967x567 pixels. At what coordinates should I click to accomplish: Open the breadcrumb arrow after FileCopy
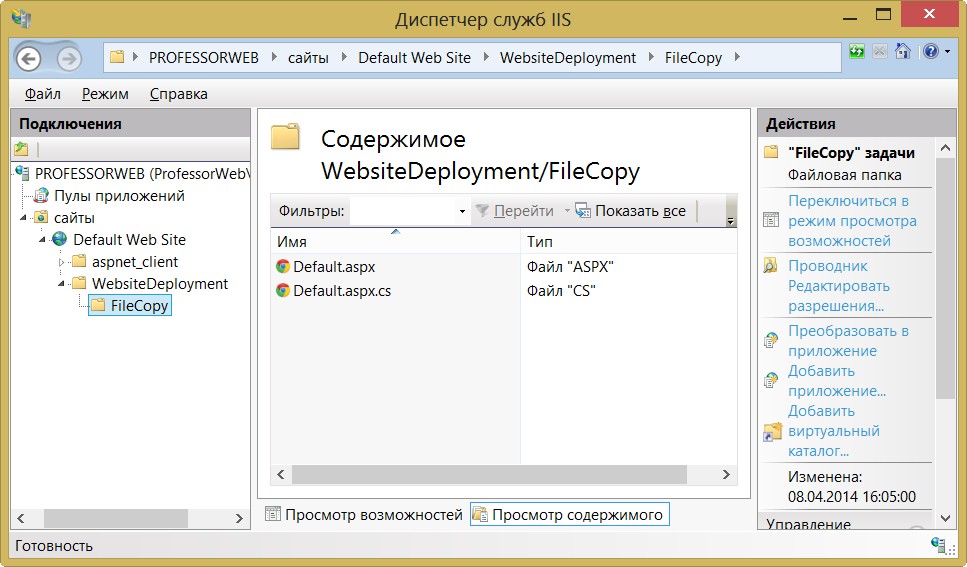click(737, 57)
